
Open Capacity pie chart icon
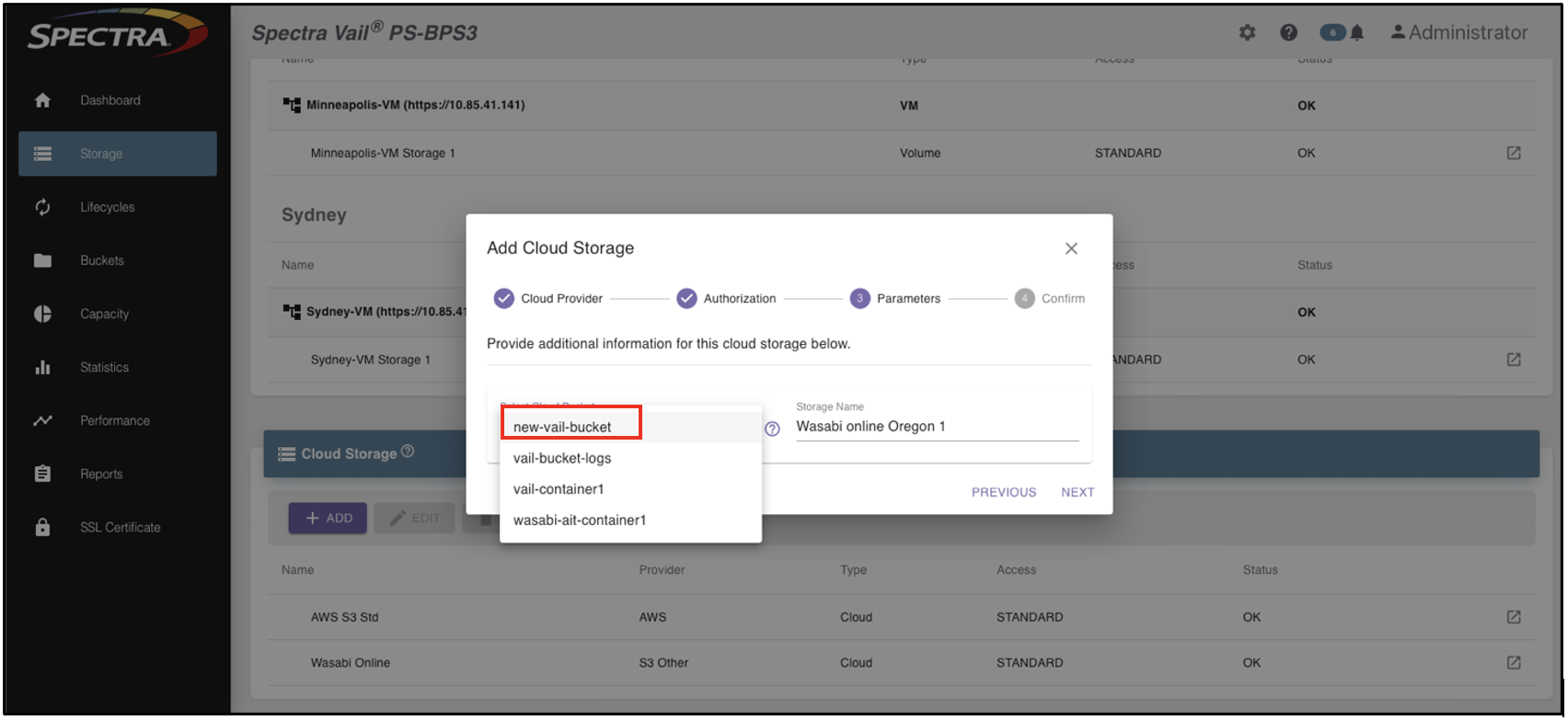[x=42, y=314]
